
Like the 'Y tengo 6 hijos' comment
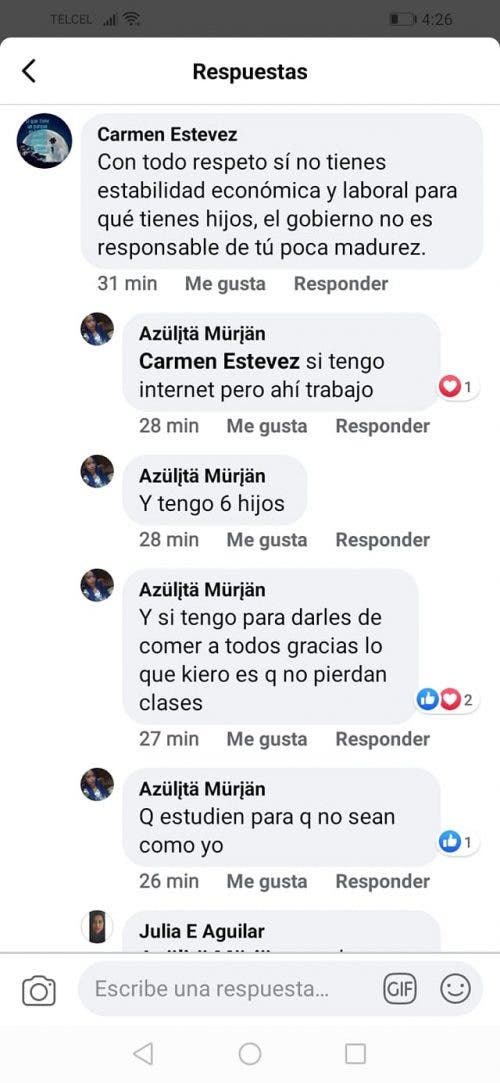[x=267, y=539]
